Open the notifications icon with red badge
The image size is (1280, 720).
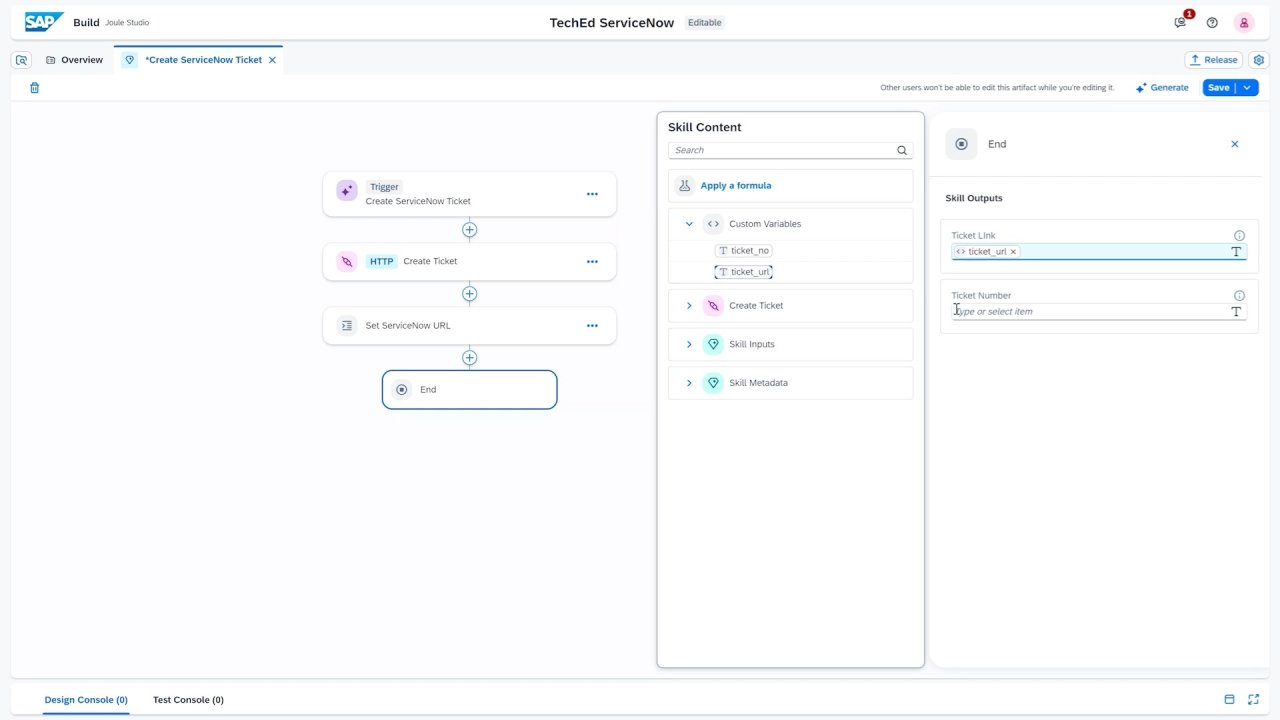pyautogui.click(x=1181, y=22)
